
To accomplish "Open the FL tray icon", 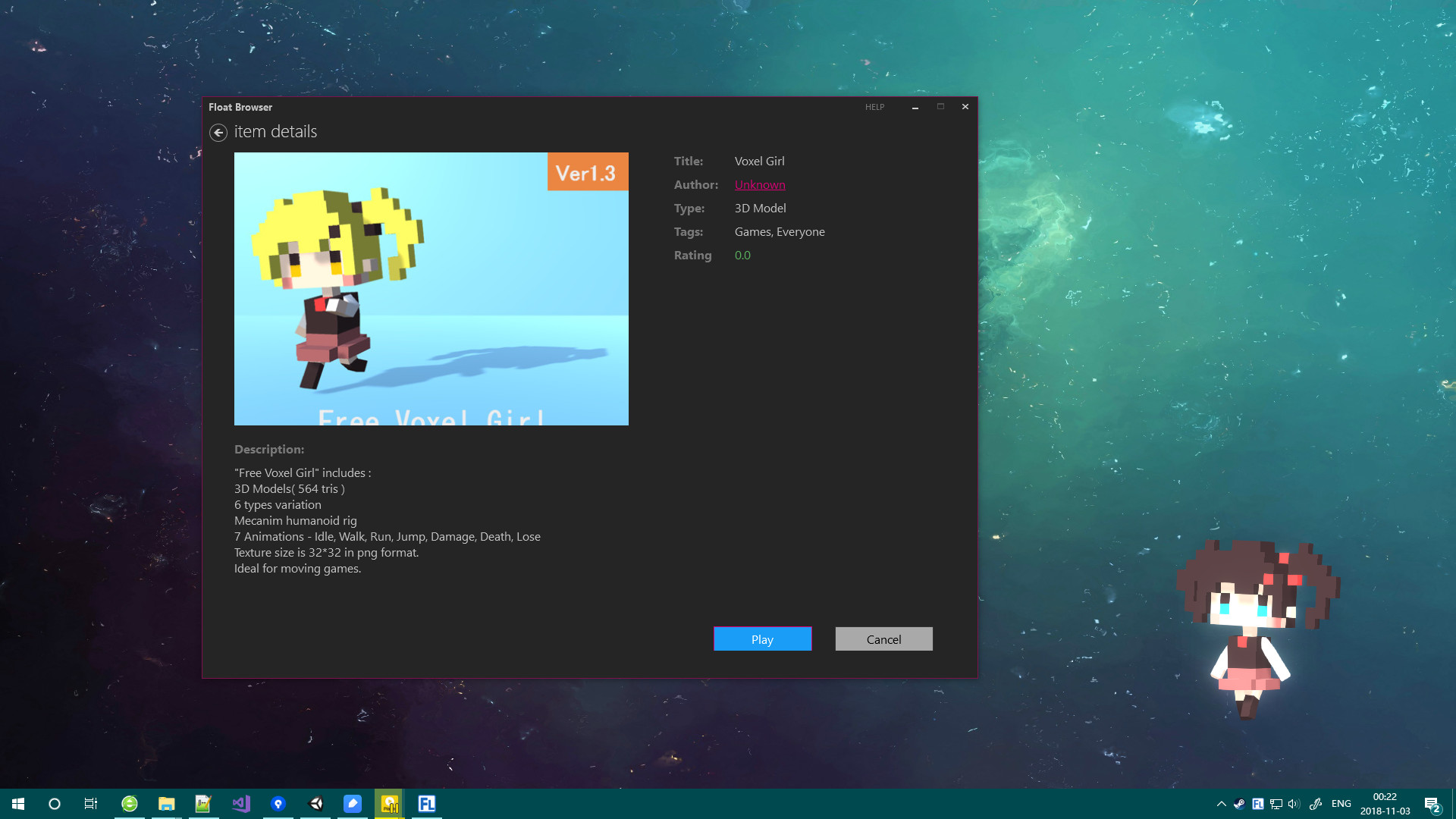I will (1257, 804).
